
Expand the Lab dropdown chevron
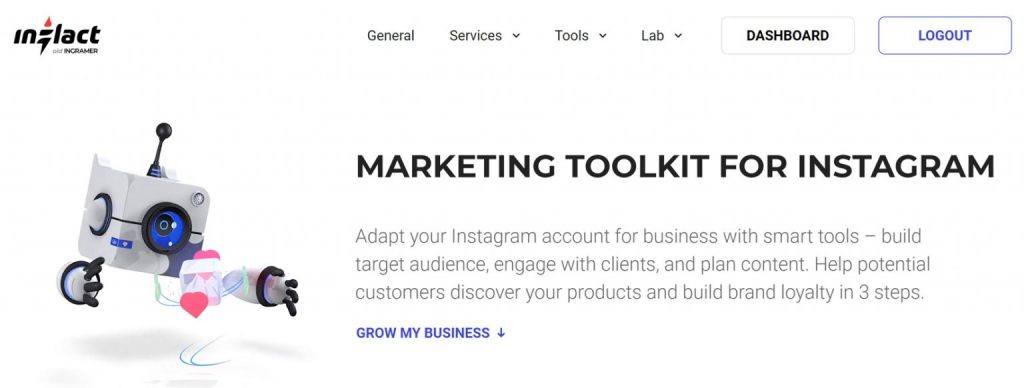point(678,36)
